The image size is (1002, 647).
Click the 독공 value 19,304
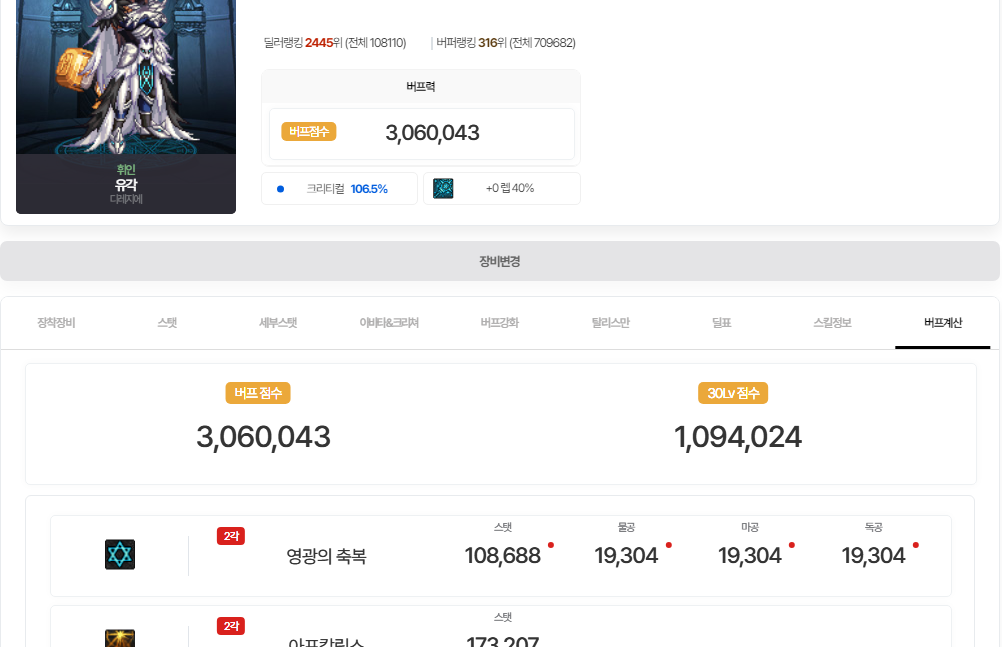pos(873,556)
